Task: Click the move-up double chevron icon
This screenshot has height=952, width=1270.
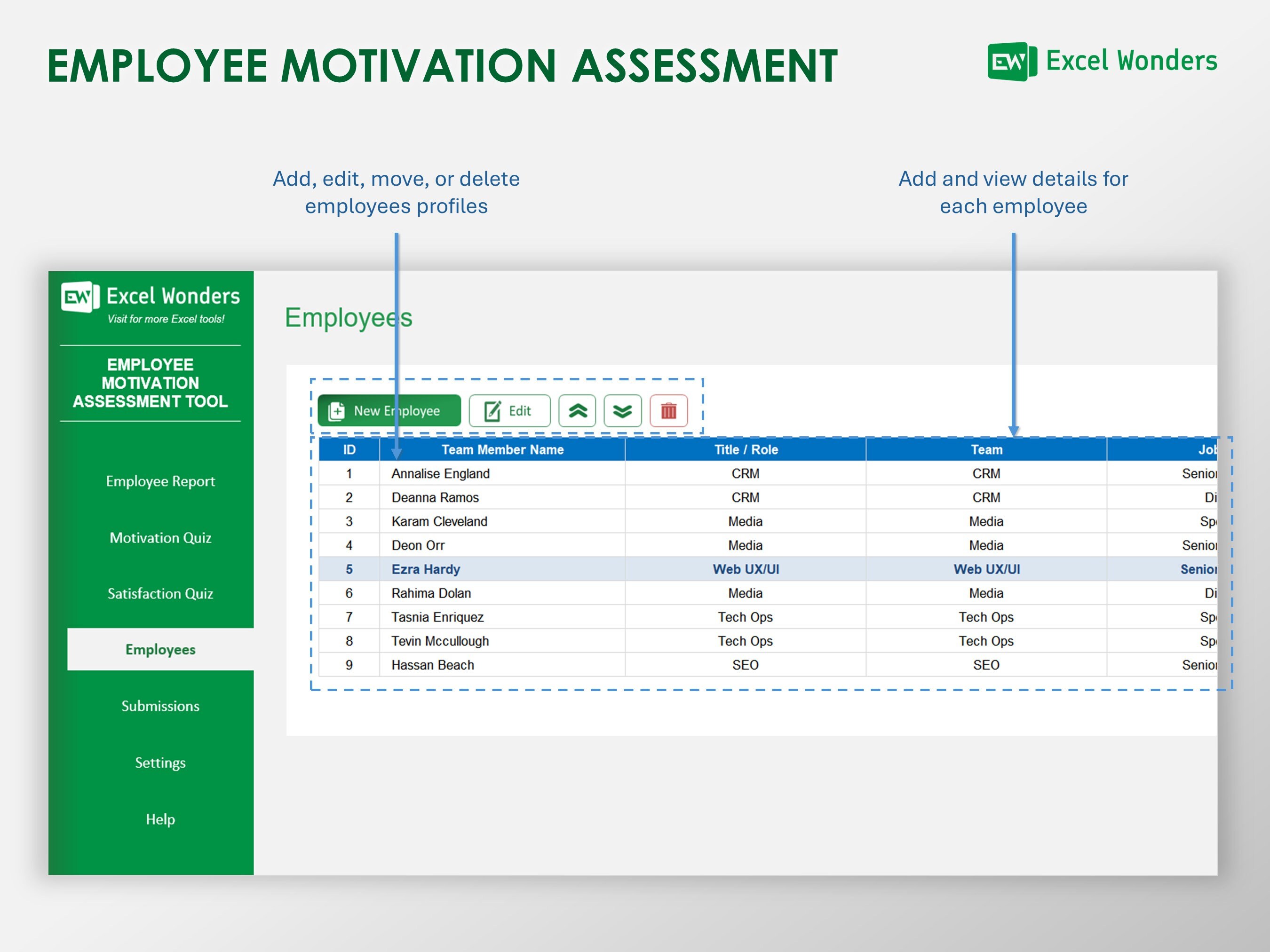Action: click(x=578, y=410)
